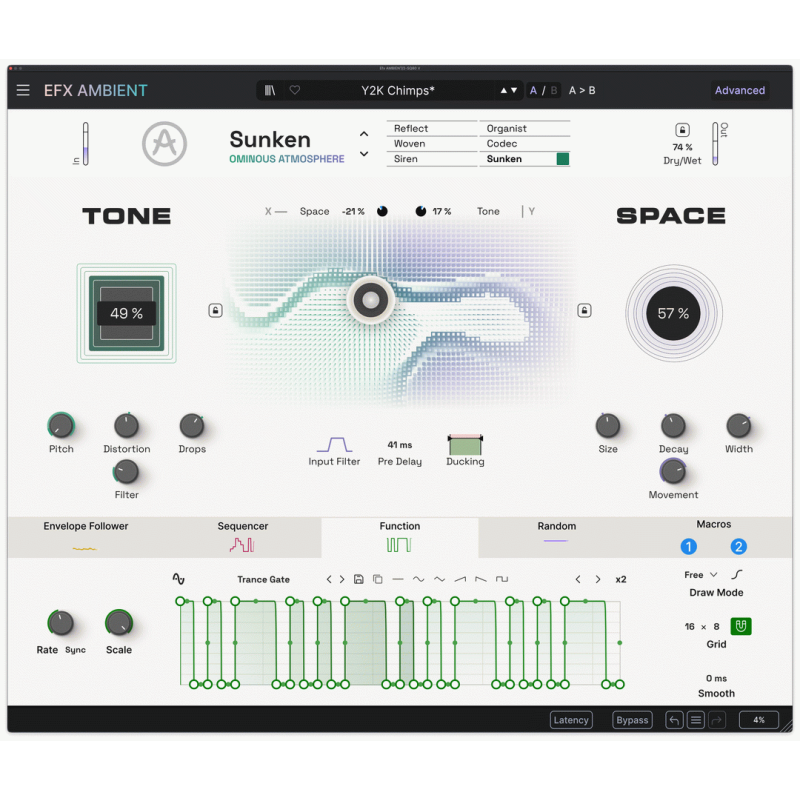
Task: Click the output level slider
Action: (x=715, y=144)
